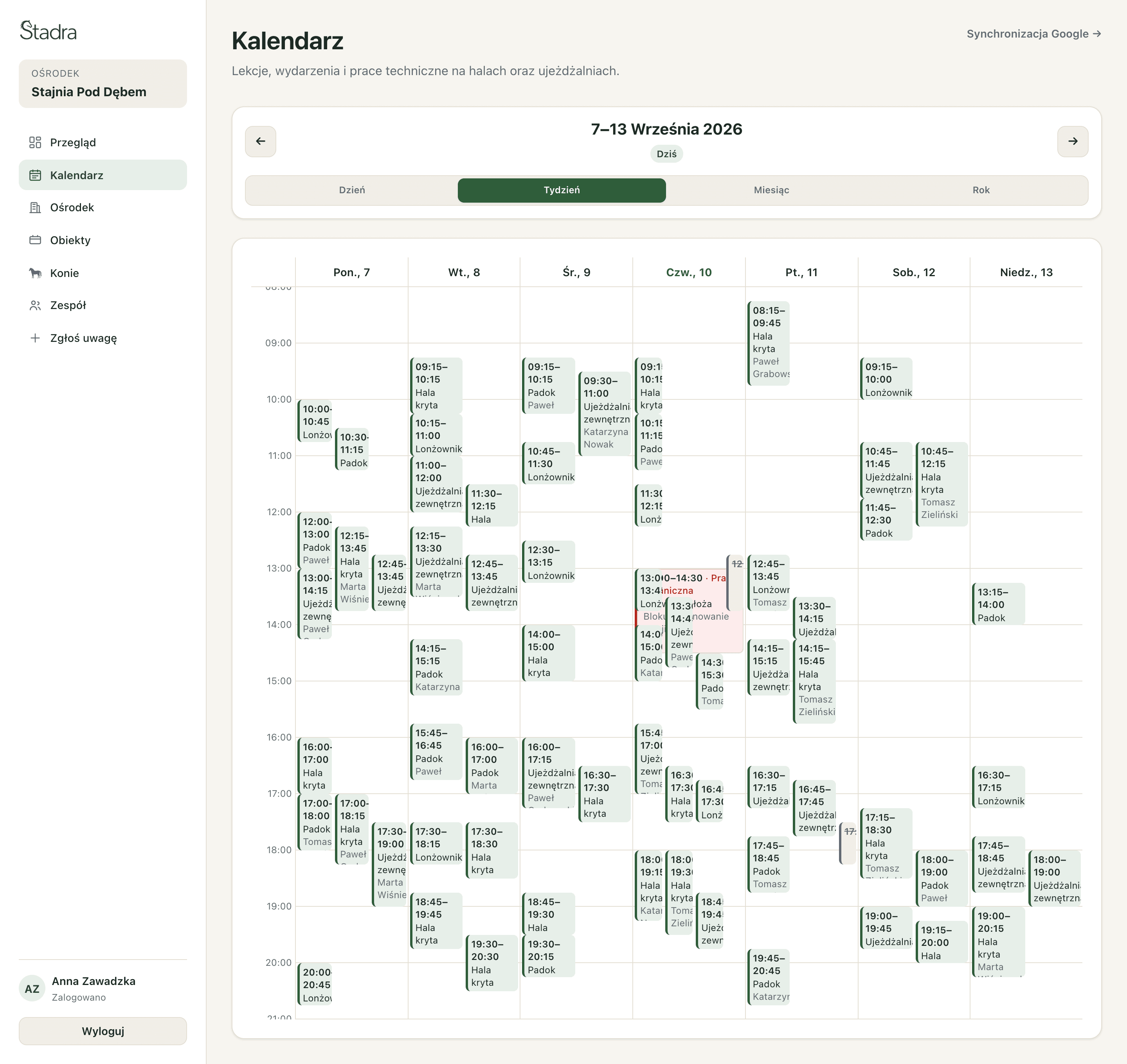Open Tuesday 19:30–20:30 Hala kryta event
This screenshot has height=1064, width=1127.
pos(492,962)
